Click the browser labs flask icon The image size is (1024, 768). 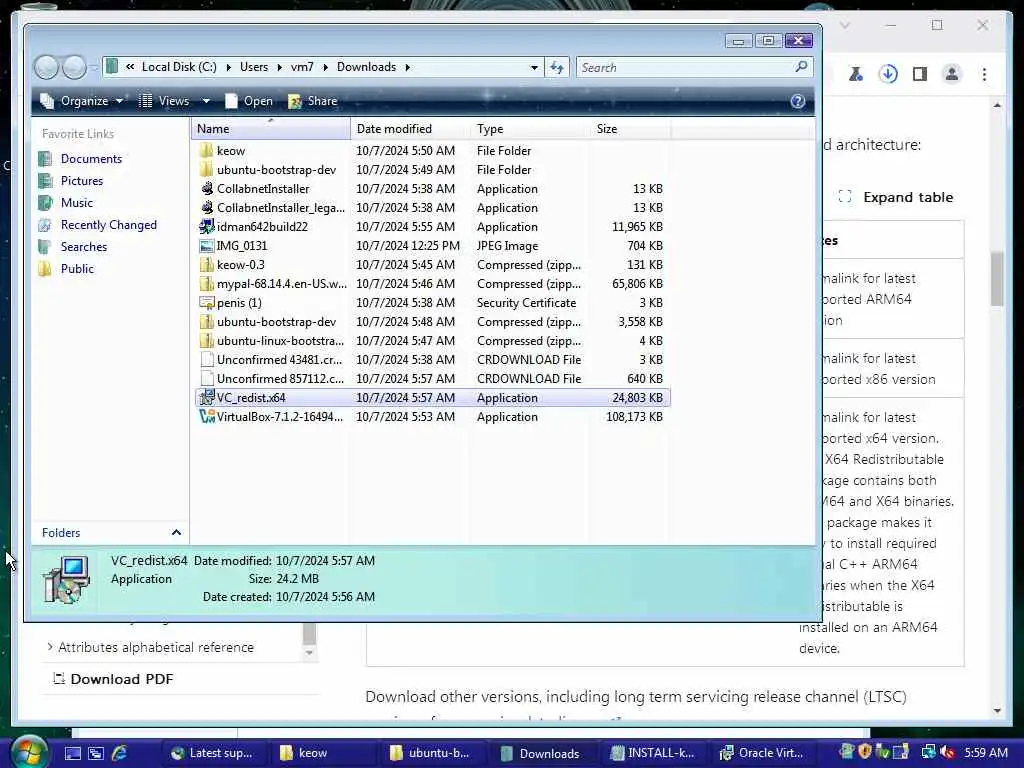point(856,74)
